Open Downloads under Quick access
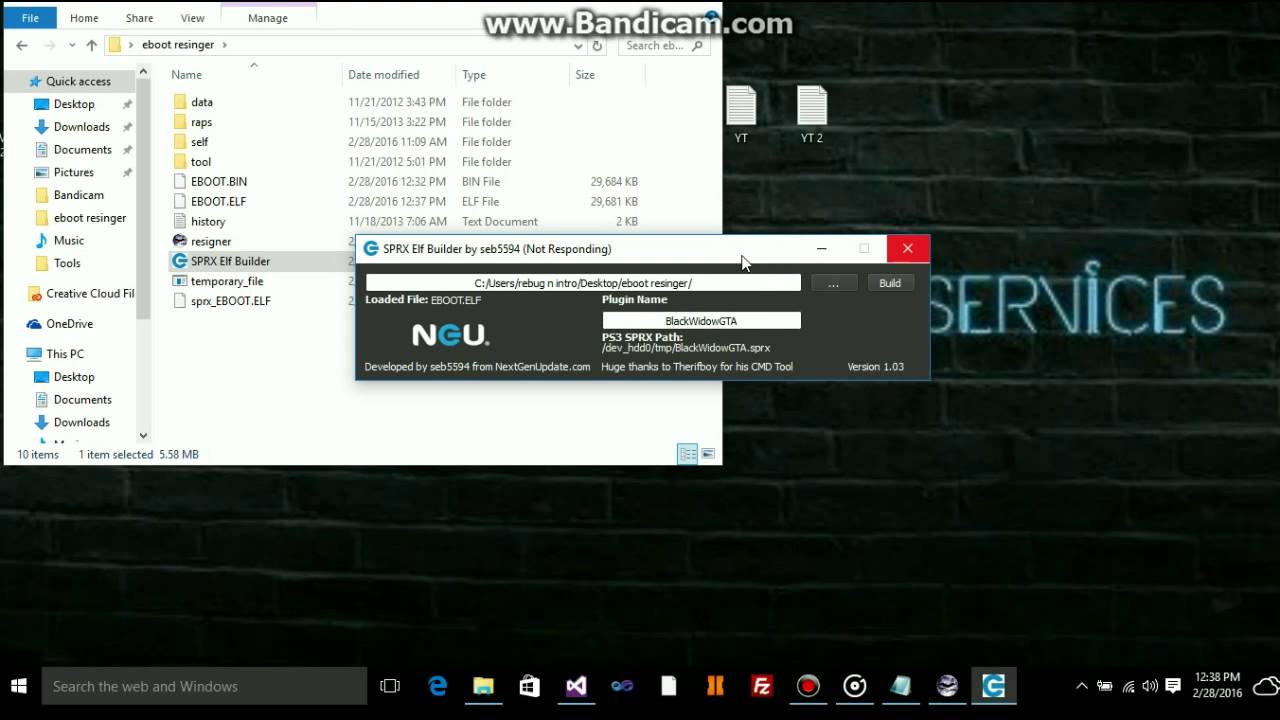The height and width of the screenshot is (720, 1280). click(82, 127)
